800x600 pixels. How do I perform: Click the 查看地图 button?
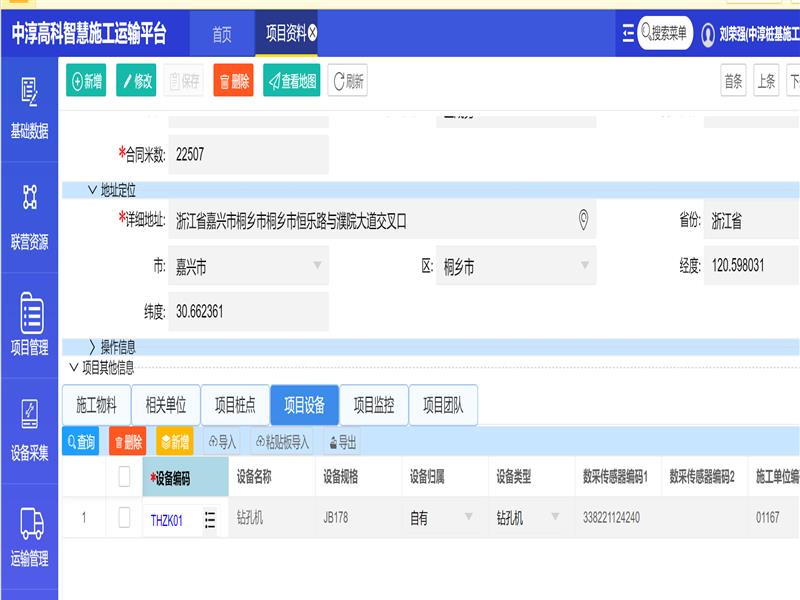[292, 82]
